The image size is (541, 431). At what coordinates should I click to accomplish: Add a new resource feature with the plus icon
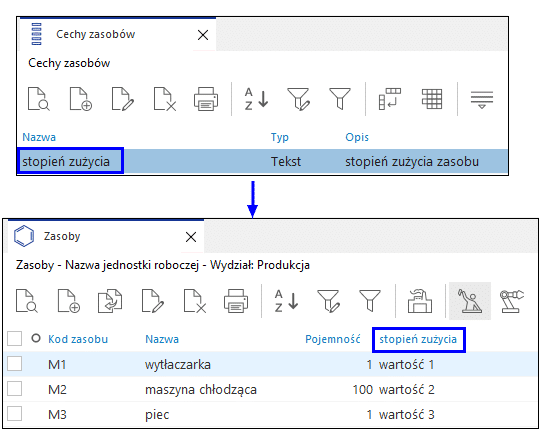[81, 99]
